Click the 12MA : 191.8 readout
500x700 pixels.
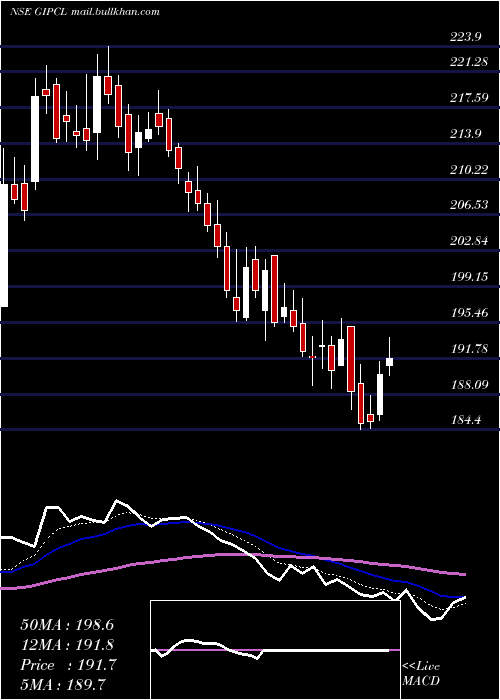pos(67,645)
